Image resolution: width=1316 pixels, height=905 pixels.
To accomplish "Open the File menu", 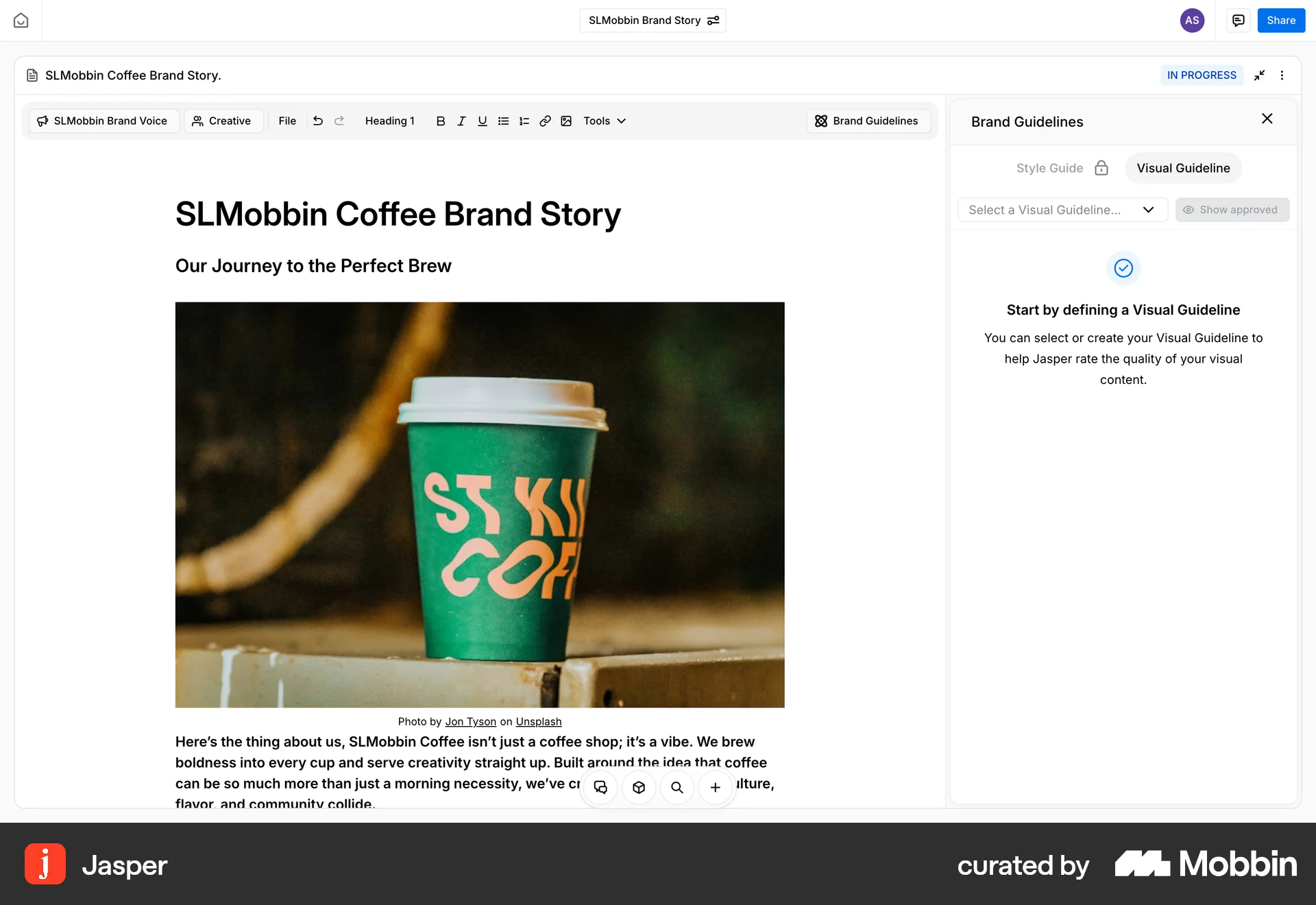I will [287, 121].
